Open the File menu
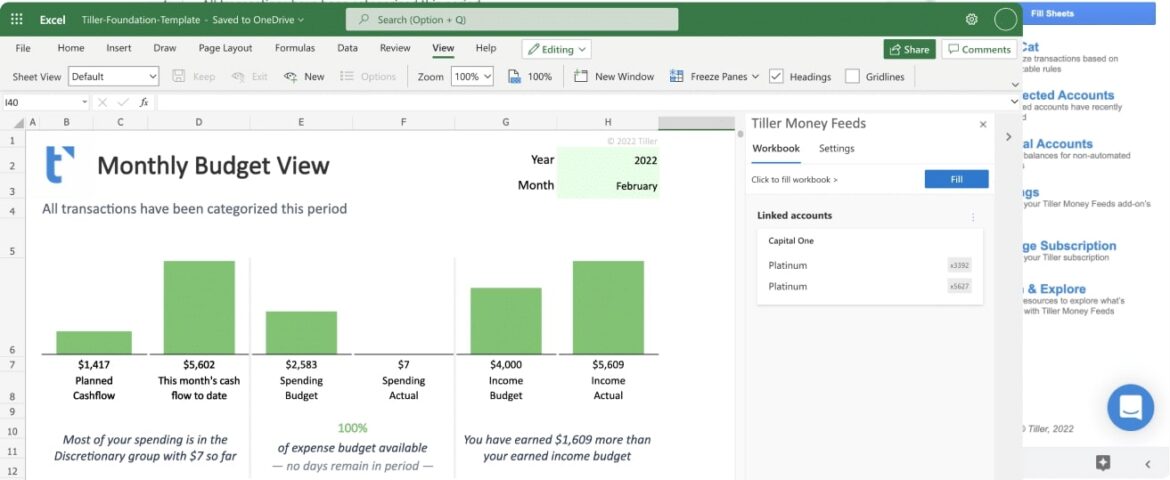This screenshot has height=480, width=1170. 23,48
